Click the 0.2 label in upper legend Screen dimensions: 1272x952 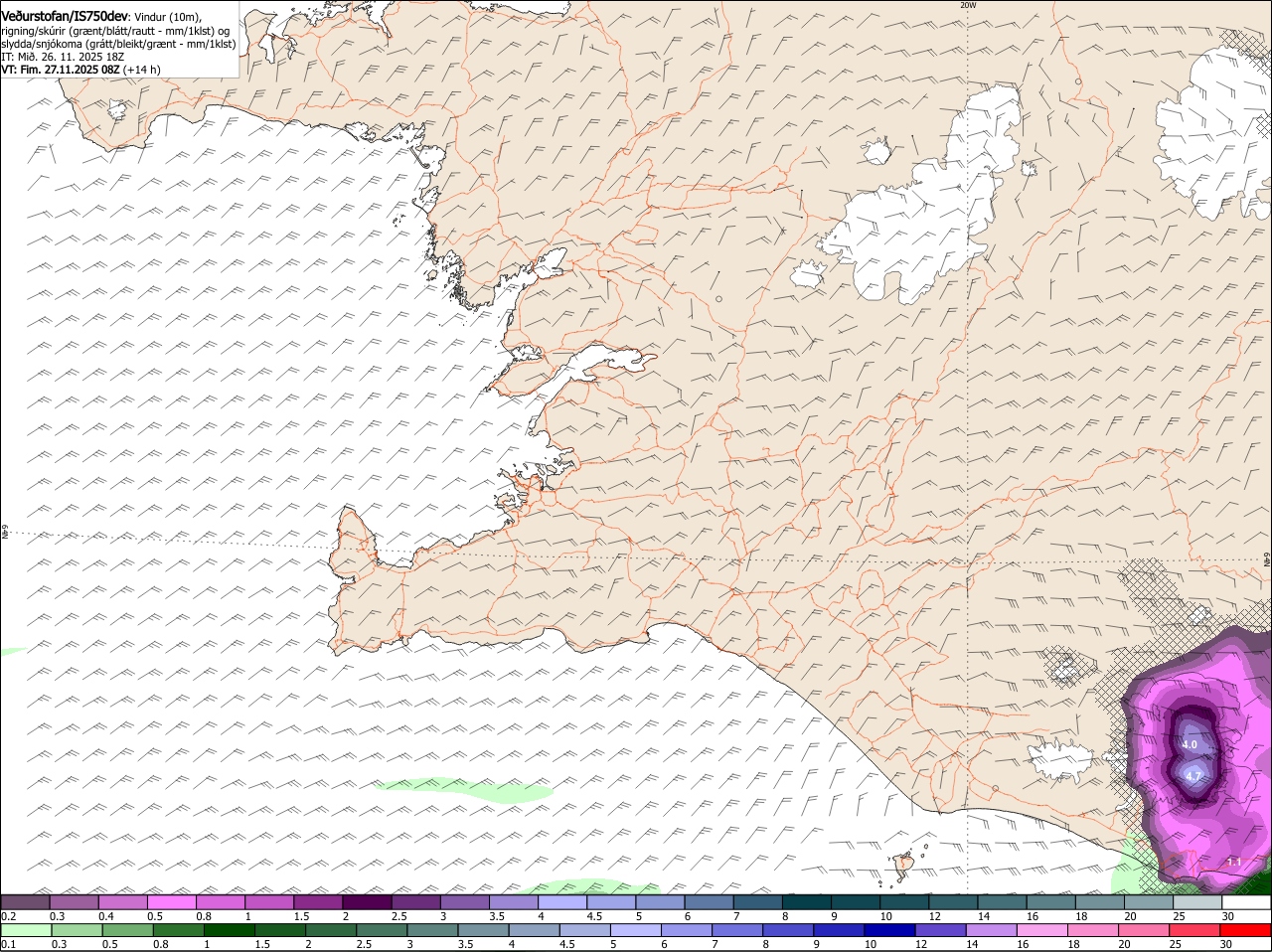point(8,916)
